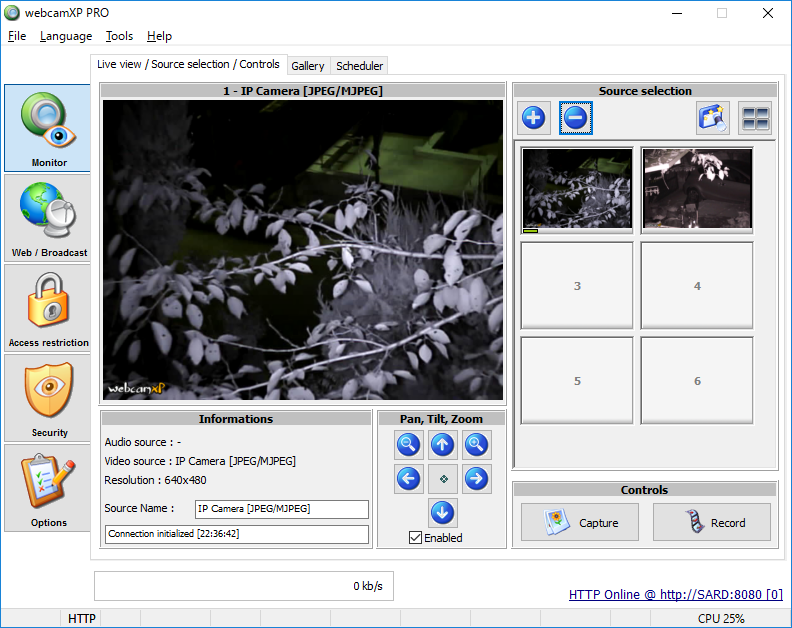Click the Record button
The width and height of the screenshot is (792, 628).
click(x=712, y=522)
